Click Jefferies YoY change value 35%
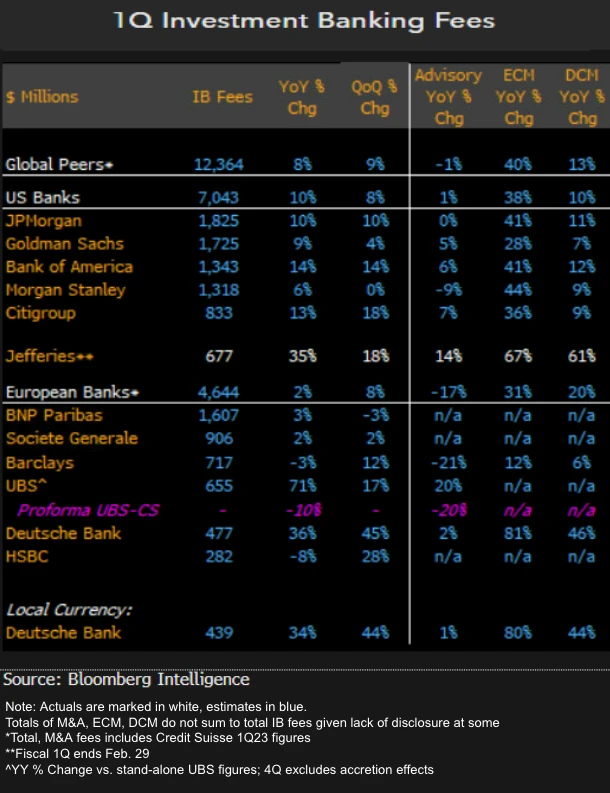This screenshot has height=793, width=610. [302, 356]
